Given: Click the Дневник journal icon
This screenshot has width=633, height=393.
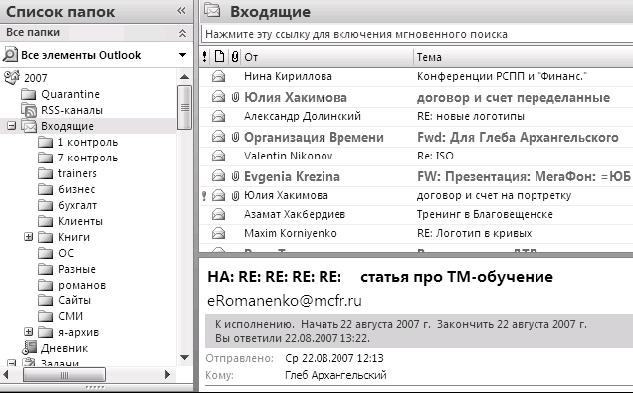Looking at the screenshot, I should click(x=29, y=348).
